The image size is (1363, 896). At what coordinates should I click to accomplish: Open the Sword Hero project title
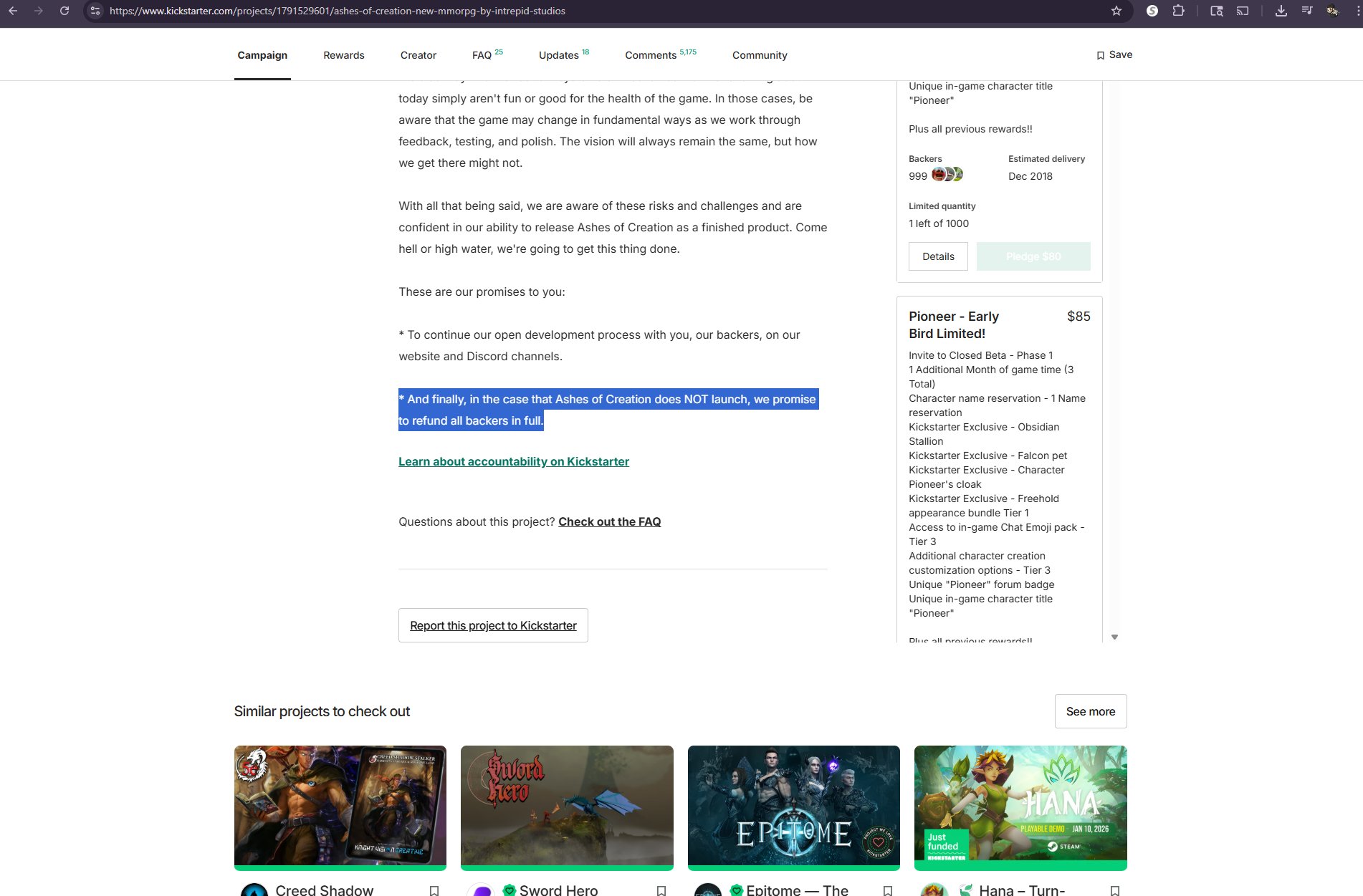(x=559, y=890)
